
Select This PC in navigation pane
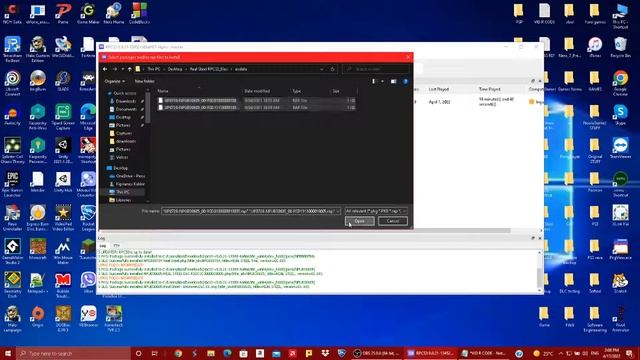pos(122,192)
